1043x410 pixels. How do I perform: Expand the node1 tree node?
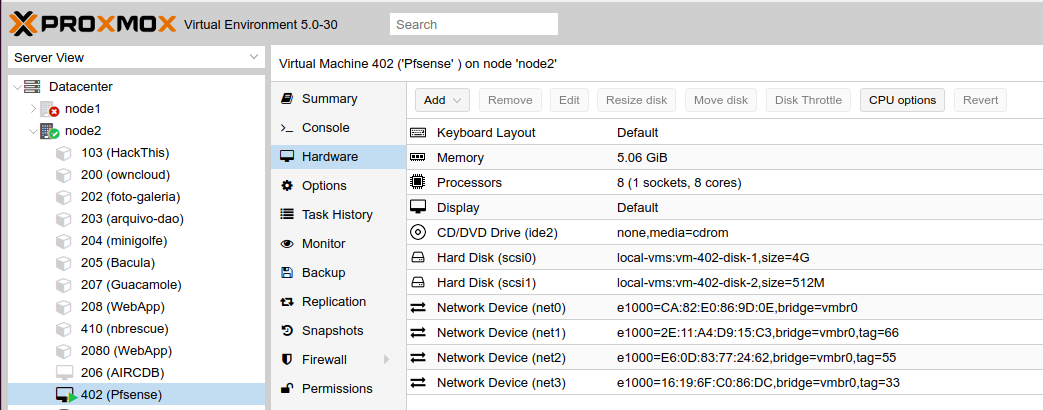[33, 108]
